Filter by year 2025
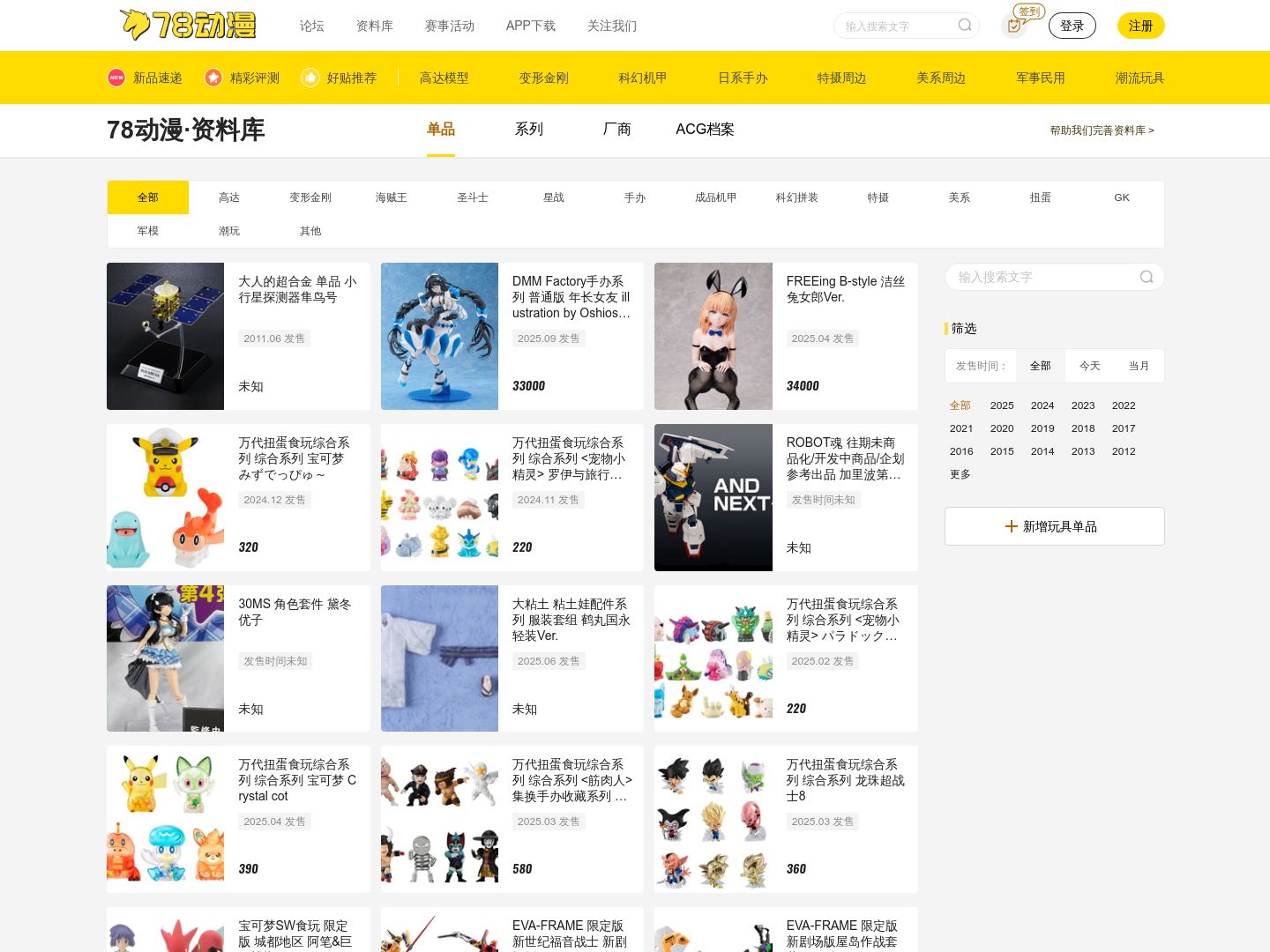The height and width of the screenshot is (952, 1270). pos(1002,405)
